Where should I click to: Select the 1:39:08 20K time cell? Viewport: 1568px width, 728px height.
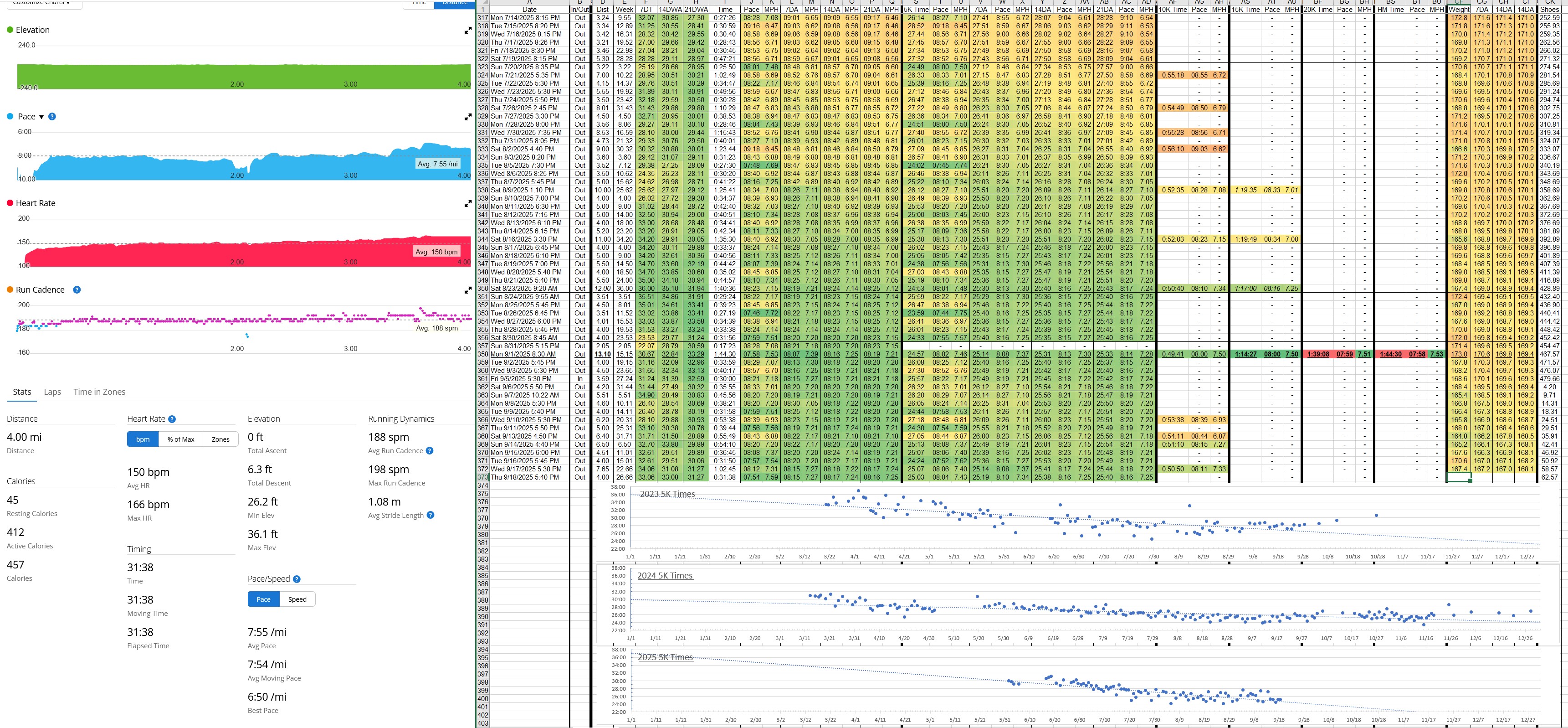1318,354
